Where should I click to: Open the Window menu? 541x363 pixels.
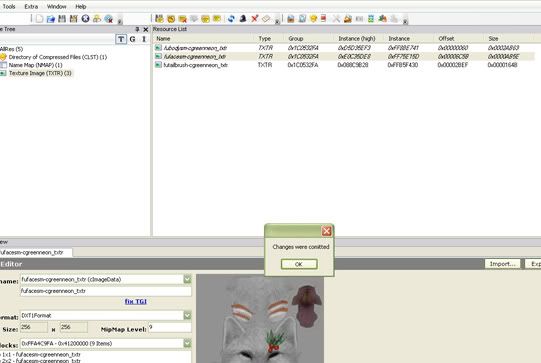coord(57,7)
